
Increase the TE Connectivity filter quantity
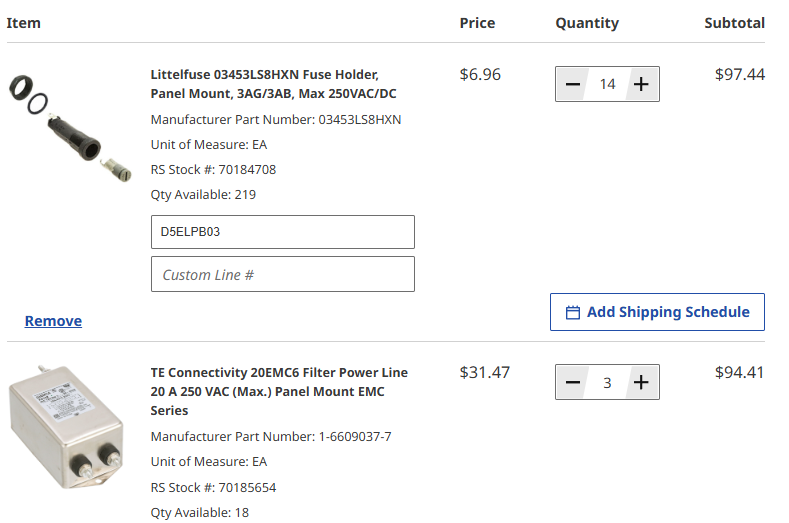click(x=642, y=382)
